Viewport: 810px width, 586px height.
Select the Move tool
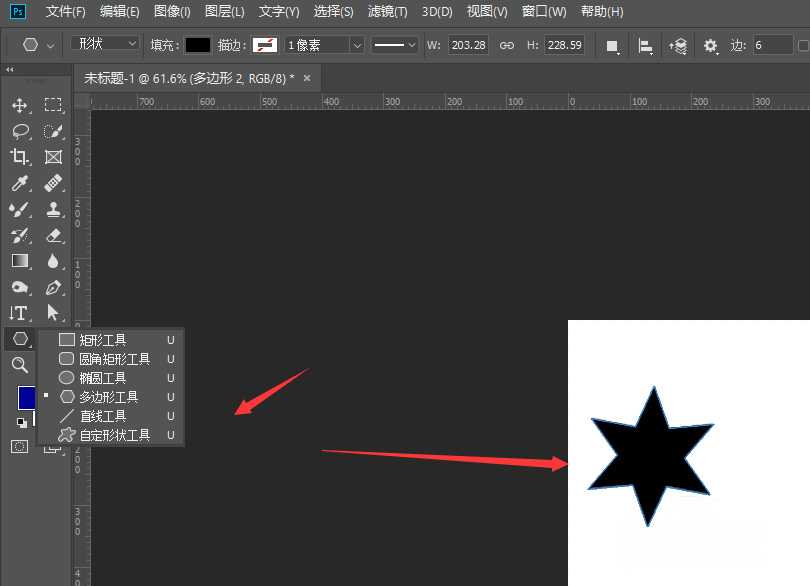pos(19,105)
